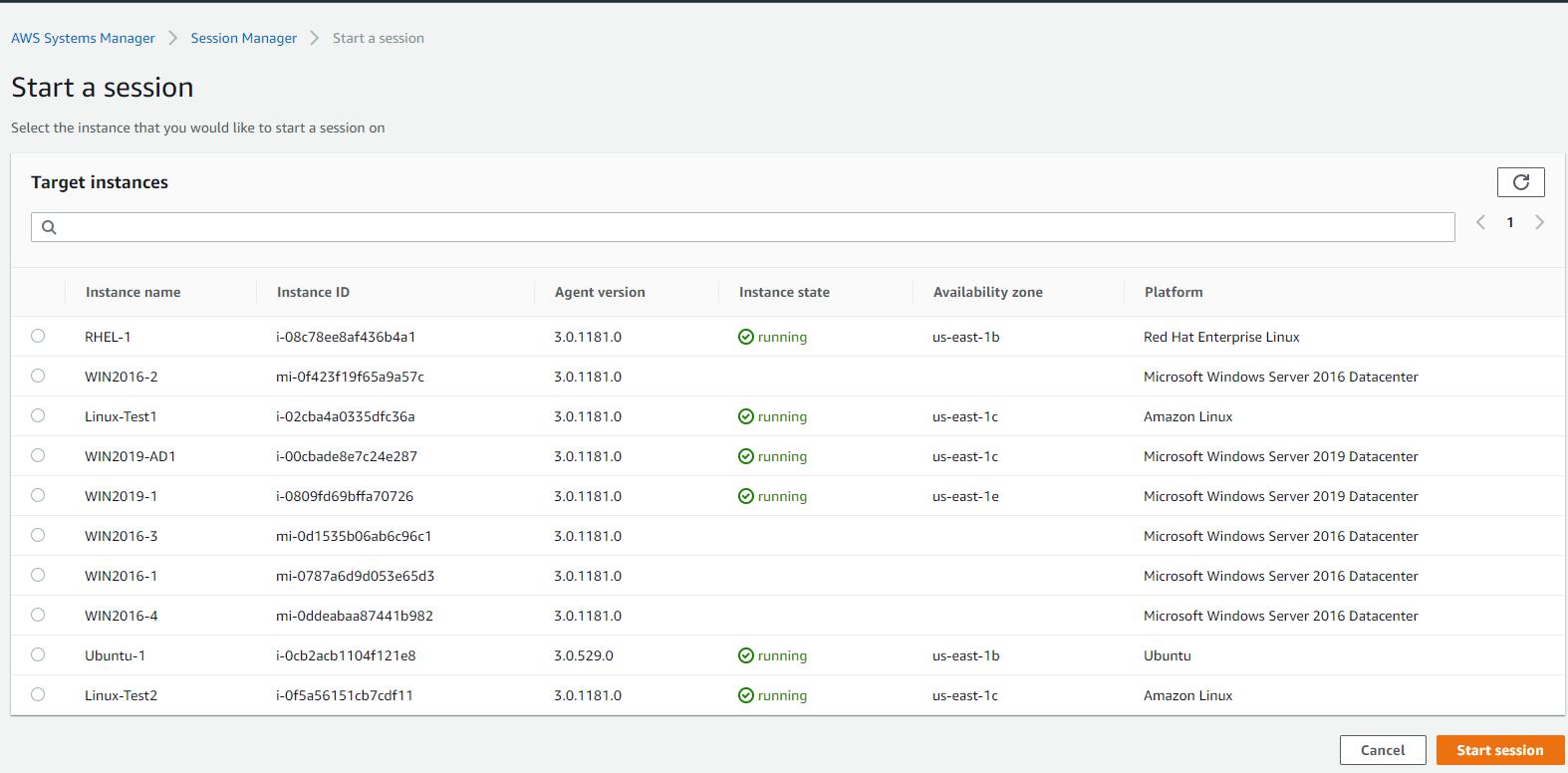
Task: Click the Availability zone column header
Action: point(987,292)
